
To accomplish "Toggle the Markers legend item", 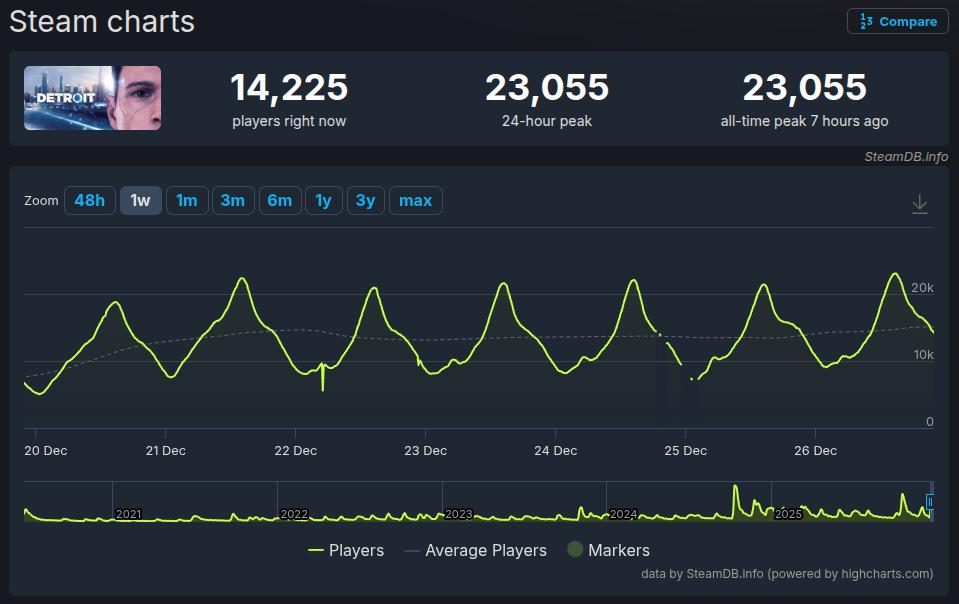I will 608,550.
